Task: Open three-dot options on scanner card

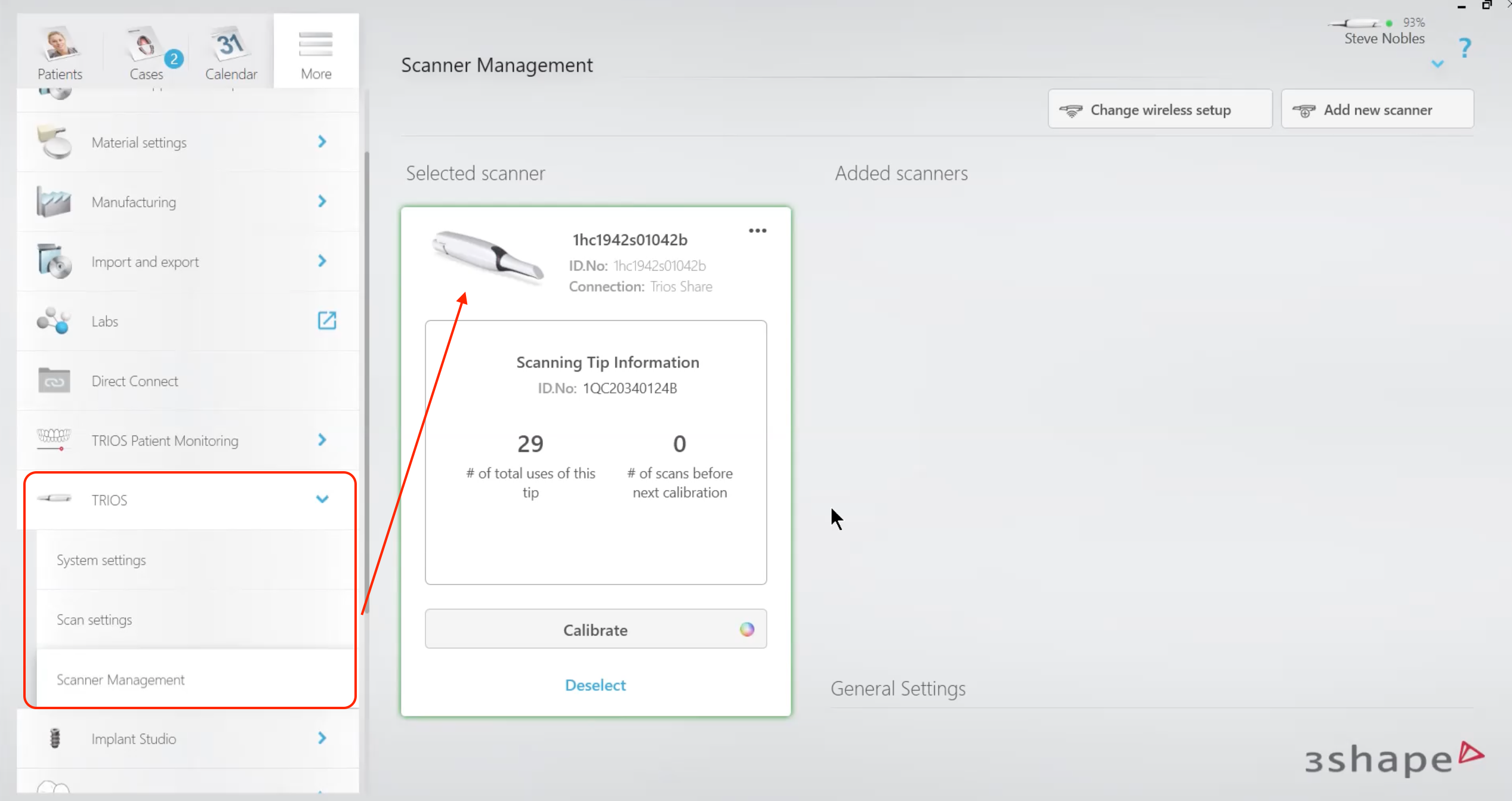Action: tap(757, 231)
